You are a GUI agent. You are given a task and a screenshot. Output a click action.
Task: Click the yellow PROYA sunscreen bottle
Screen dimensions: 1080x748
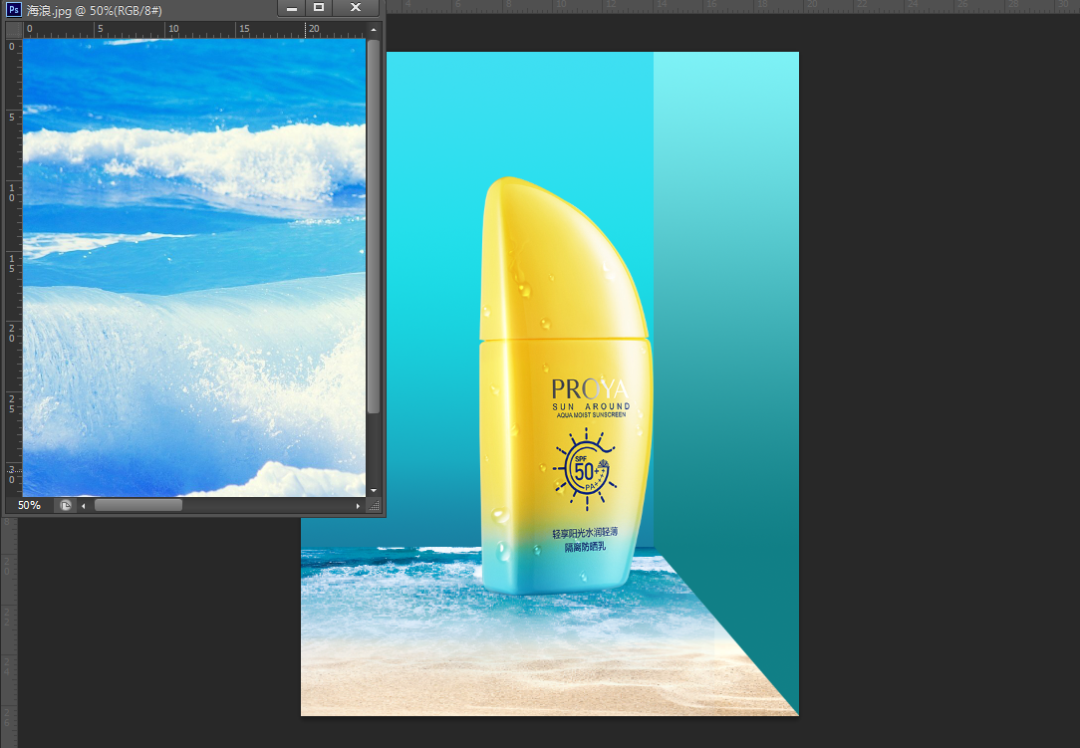click(565, 386)
